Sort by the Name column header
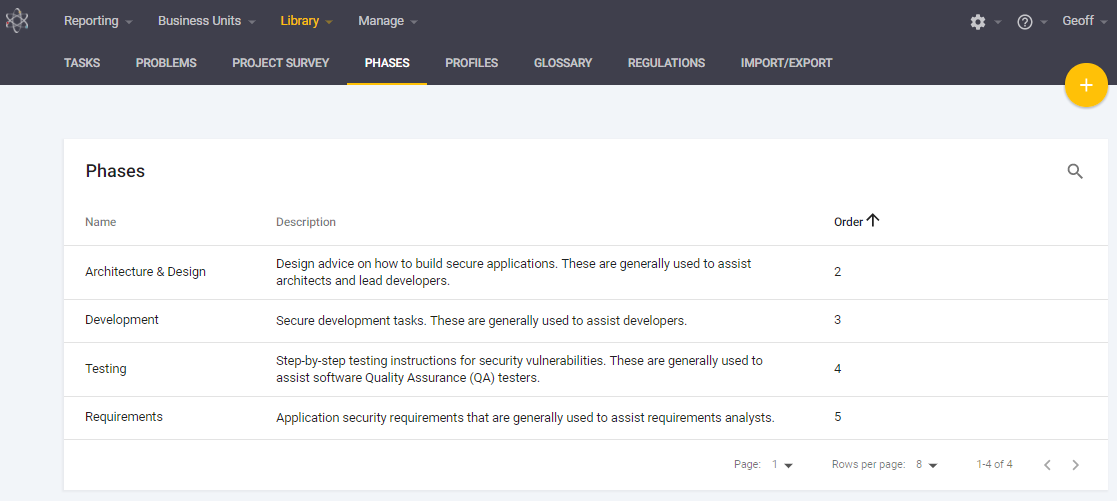The height and width of the screenshot is (501, 1117). [x=101, y=222]
